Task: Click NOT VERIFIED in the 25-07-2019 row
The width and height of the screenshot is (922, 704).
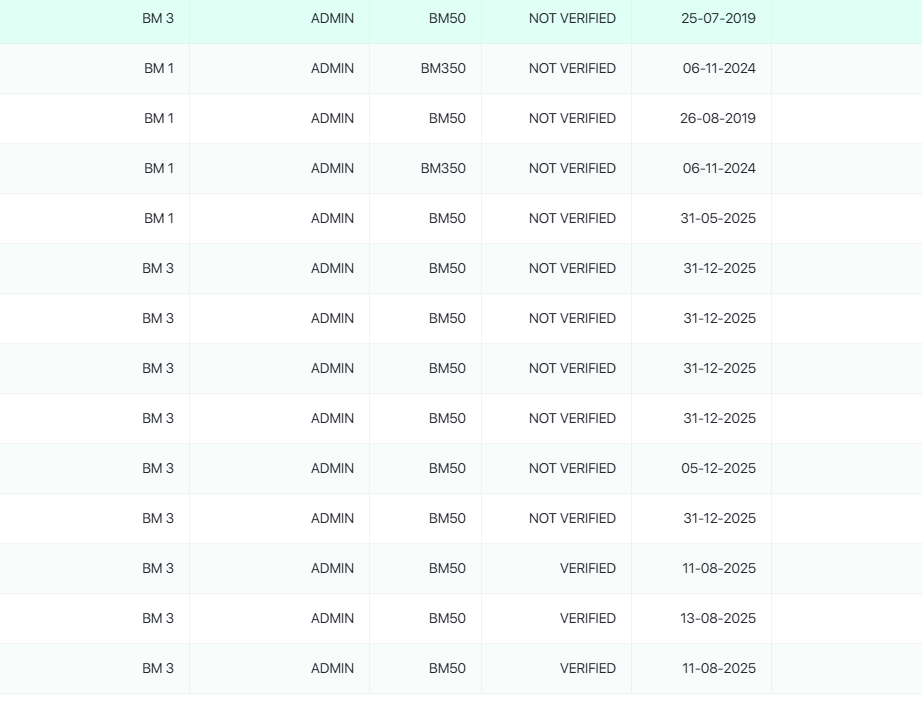Action: [572, 18]
